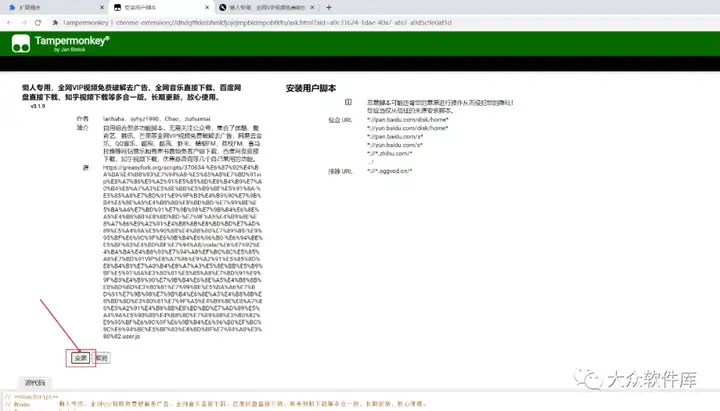Click the 排除 URL label
This screenshot has height=411, width=720.
point(340,171)
